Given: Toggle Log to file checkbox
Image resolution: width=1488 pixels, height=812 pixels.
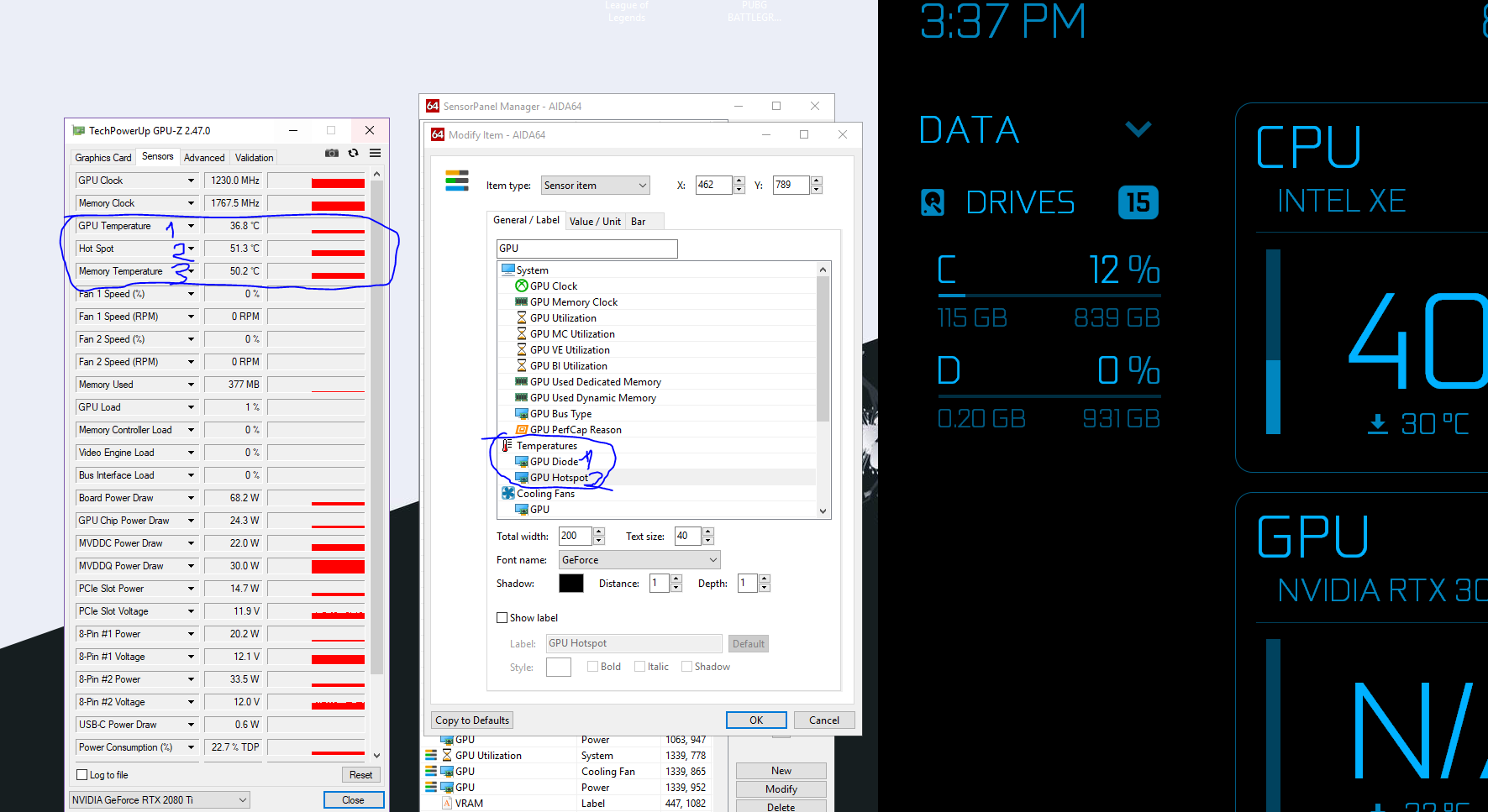Looking at the screenshot, I should tap(82, 775).
